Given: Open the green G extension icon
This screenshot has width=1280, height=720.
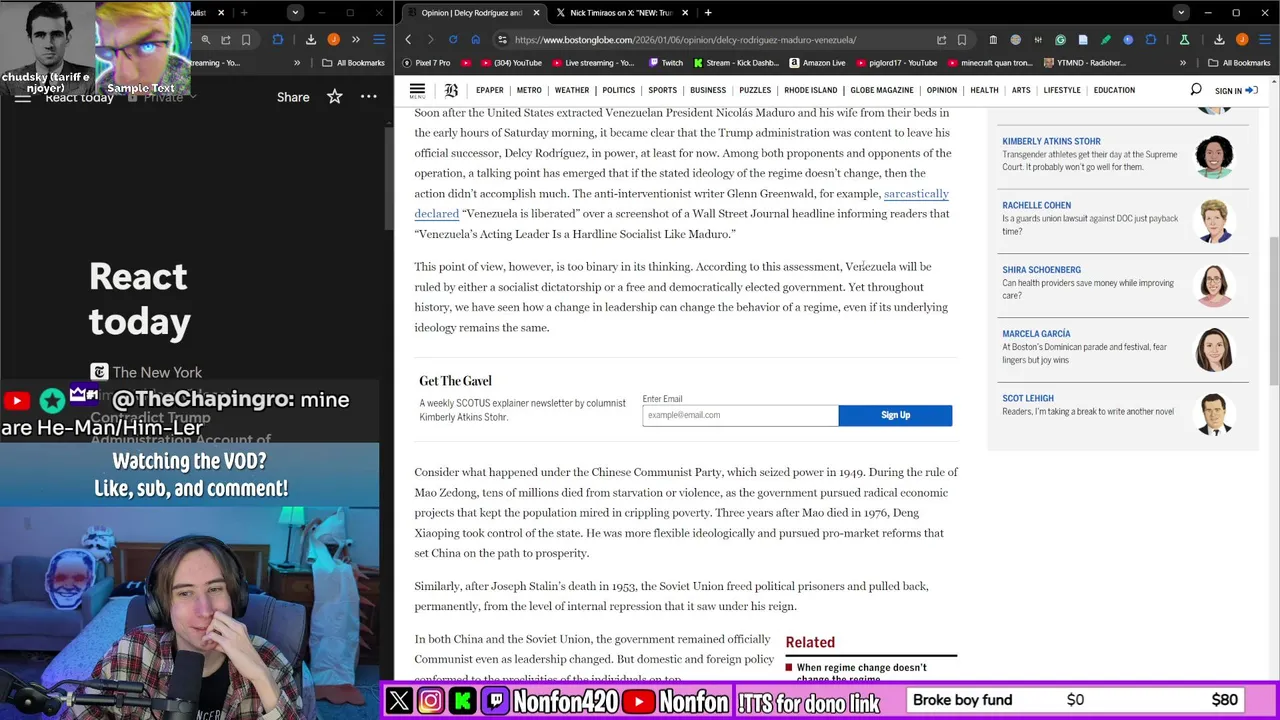Looking at the screenshot, I should click(x=1060, y=40).
